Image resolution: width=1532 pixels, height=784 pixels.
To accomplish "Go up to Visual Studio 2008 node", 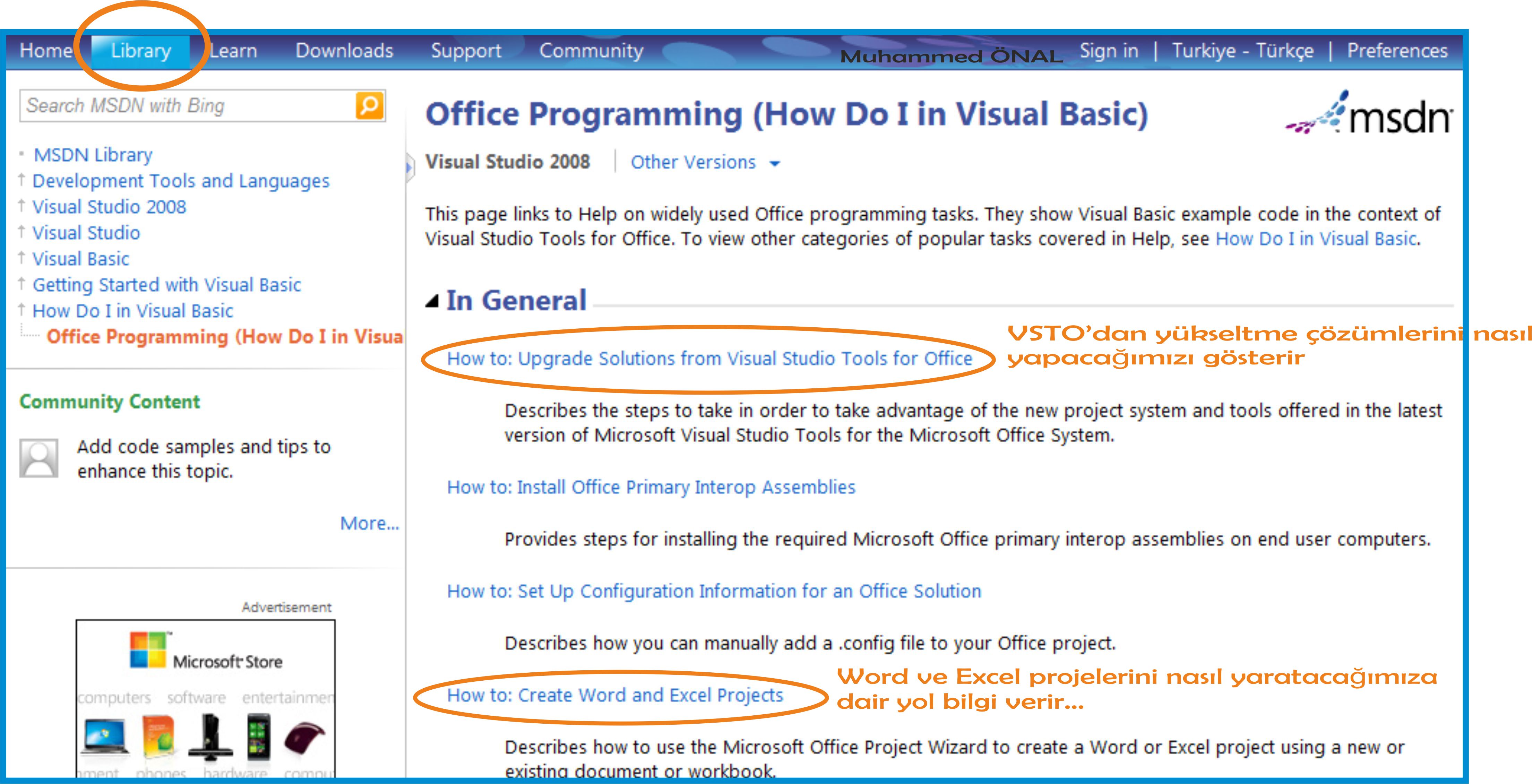I will pyautogui.click(x=109, y=207).
